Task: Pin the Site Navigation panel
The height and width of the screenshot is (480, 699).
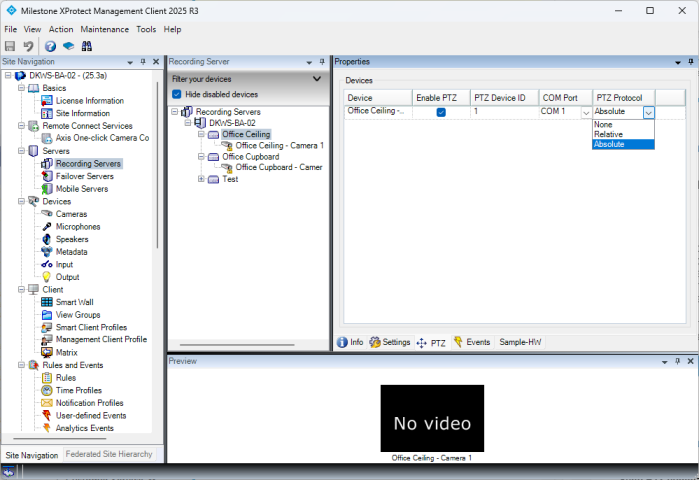Action: point(143,62)
